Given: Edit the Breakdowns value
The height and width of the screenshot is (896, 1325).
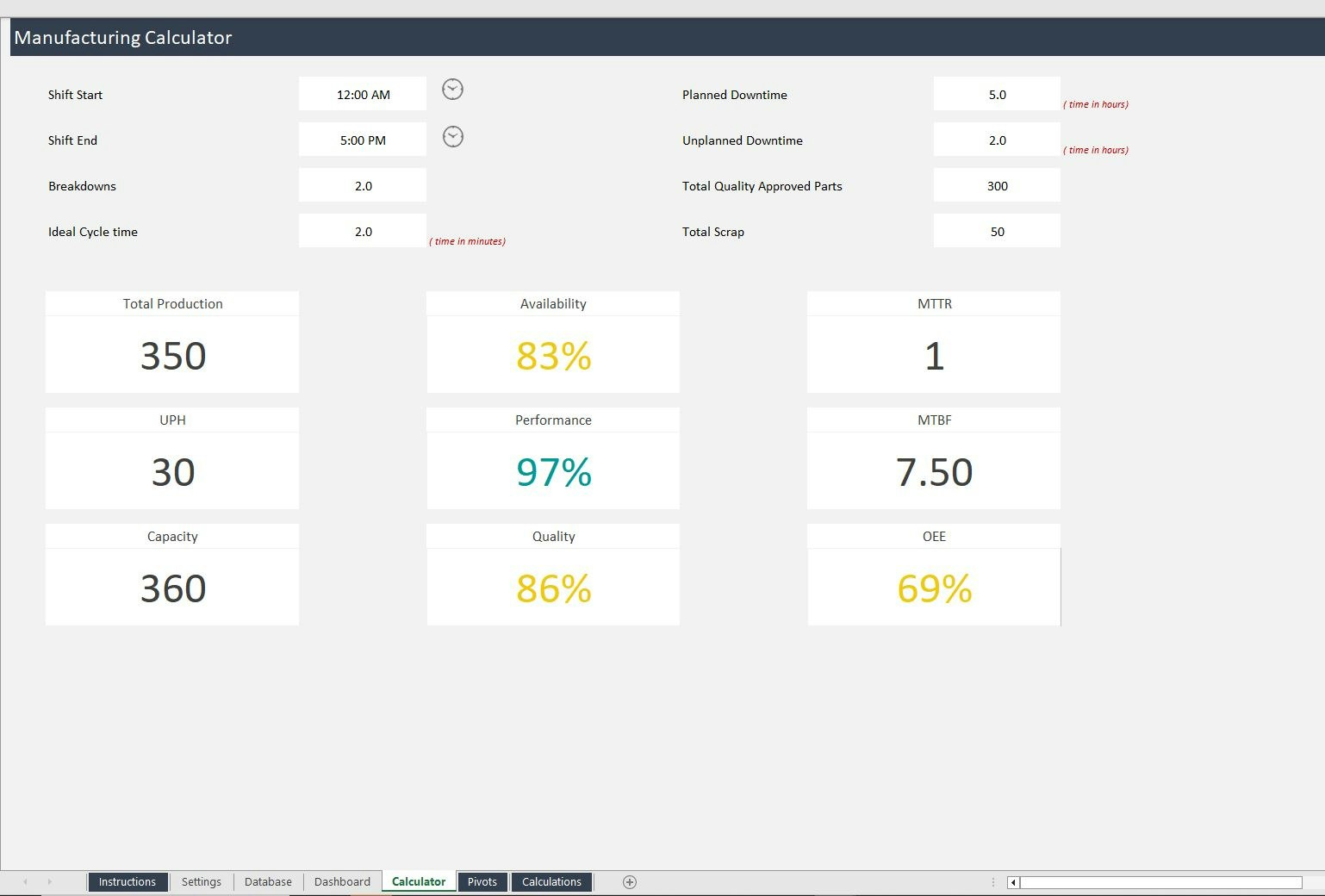Looking at the screenshot, I should (362, 184).
